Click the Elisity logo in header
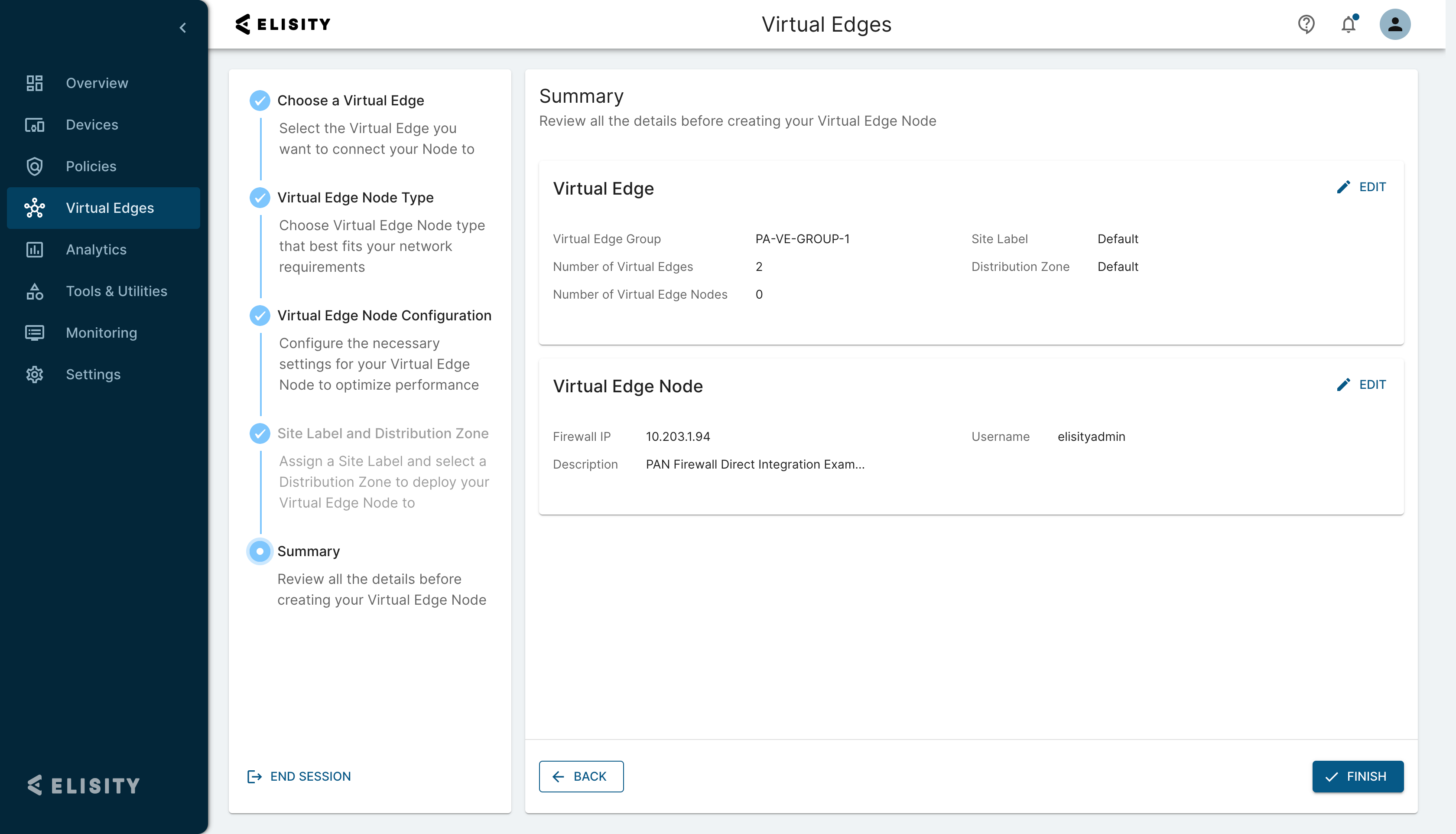Screen dimensions: 1456x834 283,25
